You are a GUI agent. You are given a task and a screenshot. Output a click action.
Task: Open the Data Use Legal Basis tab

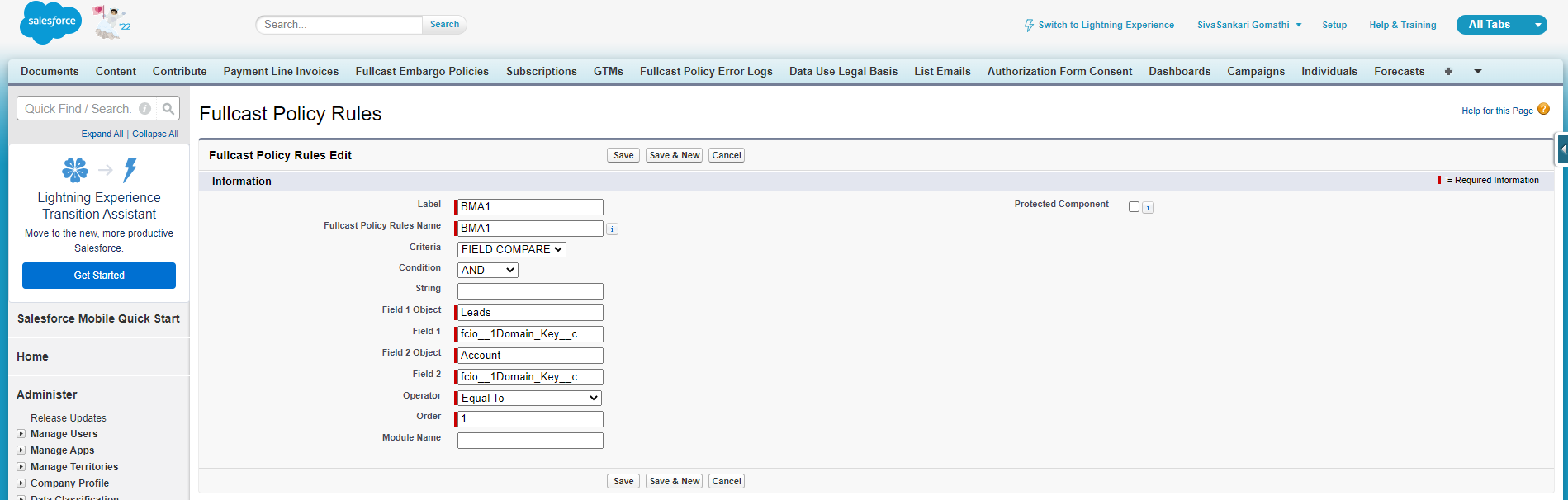coord(843,72)
